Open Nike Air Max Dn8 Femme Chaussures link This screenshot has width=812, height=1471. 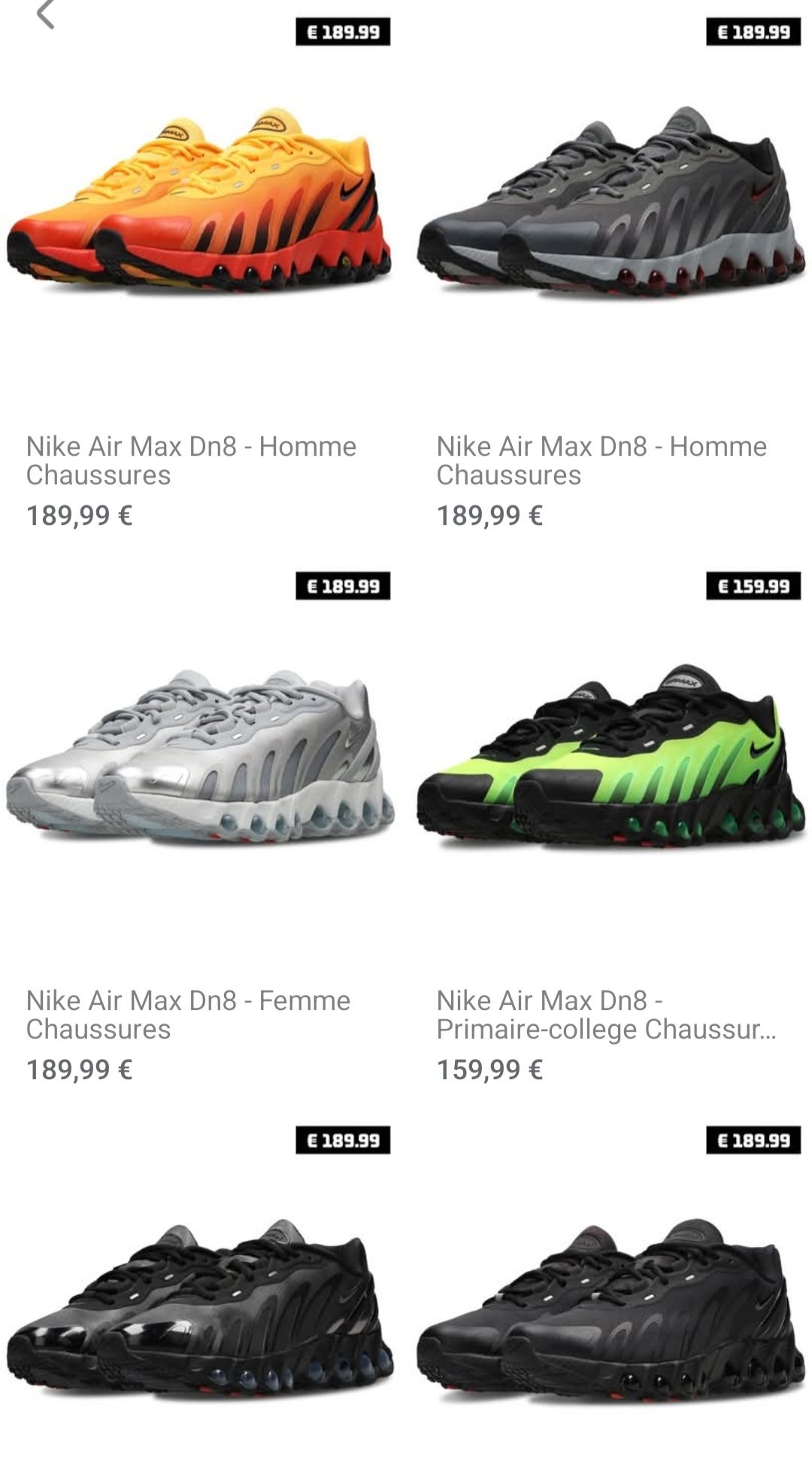[188, 1015]
